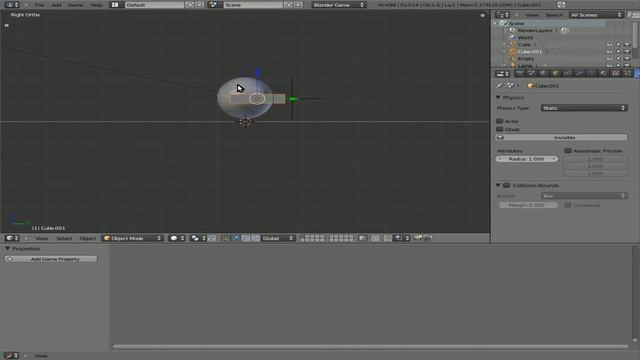
Task: Click the outliner editor type icon
Action: (x=502, y=15)
